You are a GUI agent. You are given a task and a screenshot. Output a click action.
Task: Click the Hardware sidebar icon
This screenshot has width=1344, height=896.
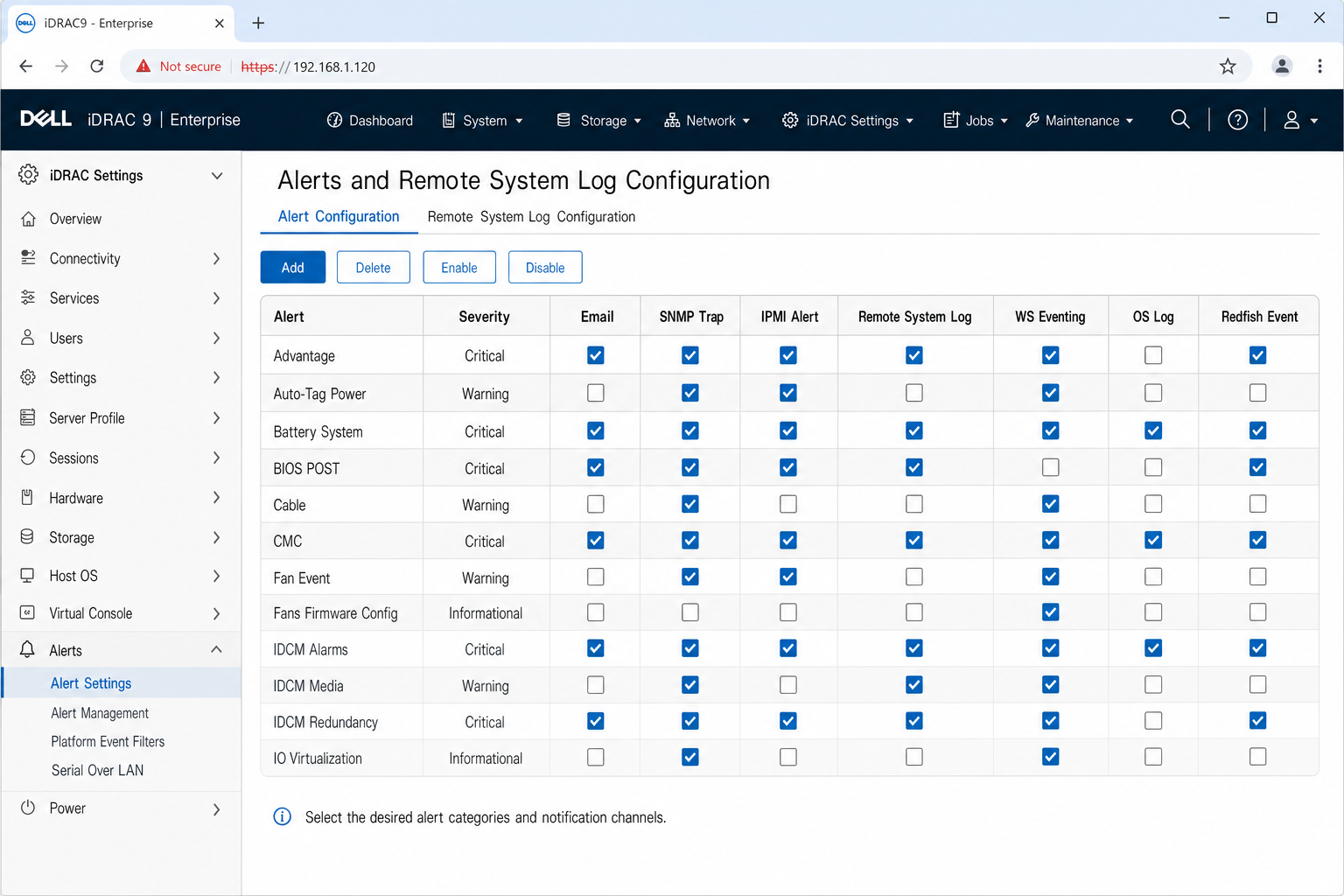pos(28,497)
